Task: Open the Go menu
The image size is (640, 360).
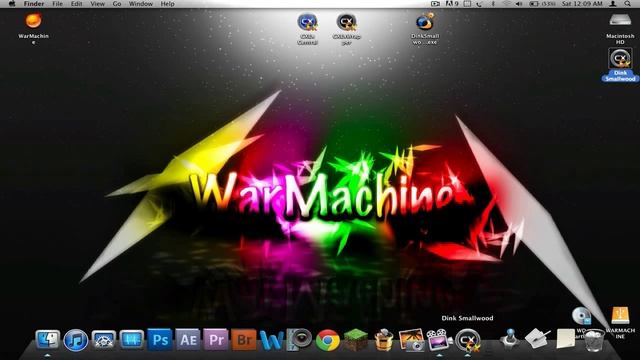Action: (117, 4)
